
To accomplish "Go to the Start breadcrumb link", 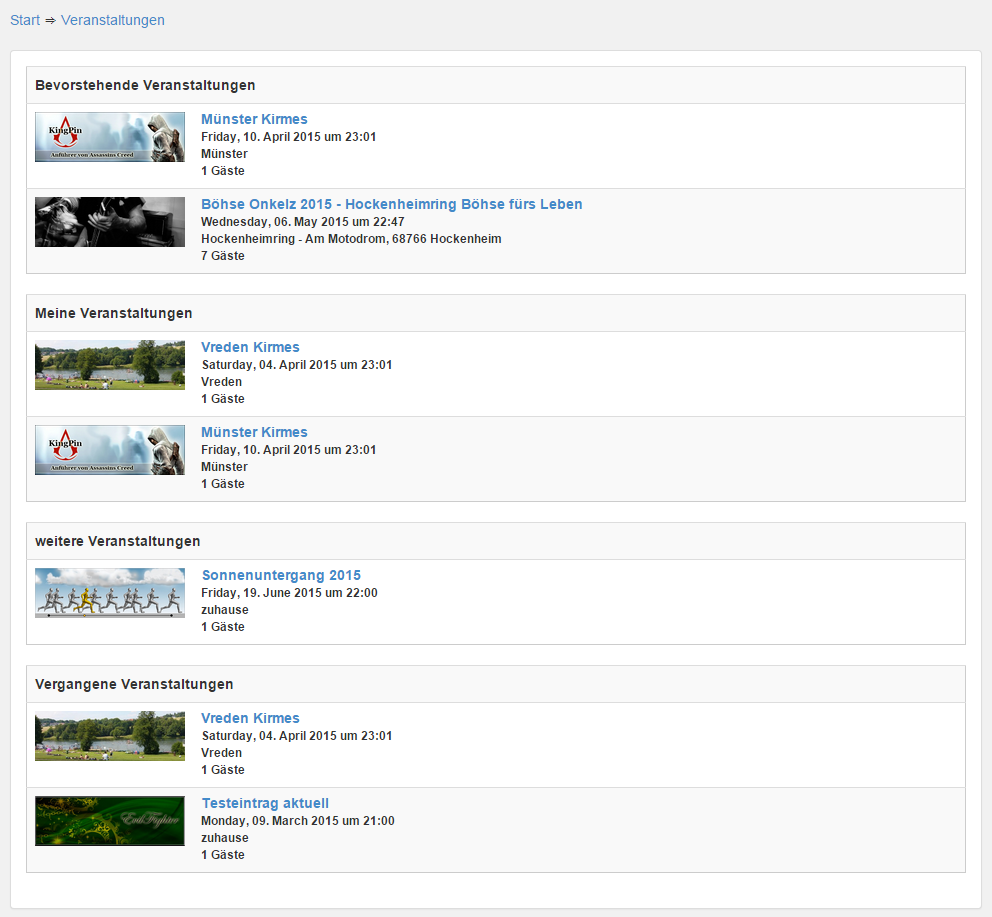I will [25, 20].
